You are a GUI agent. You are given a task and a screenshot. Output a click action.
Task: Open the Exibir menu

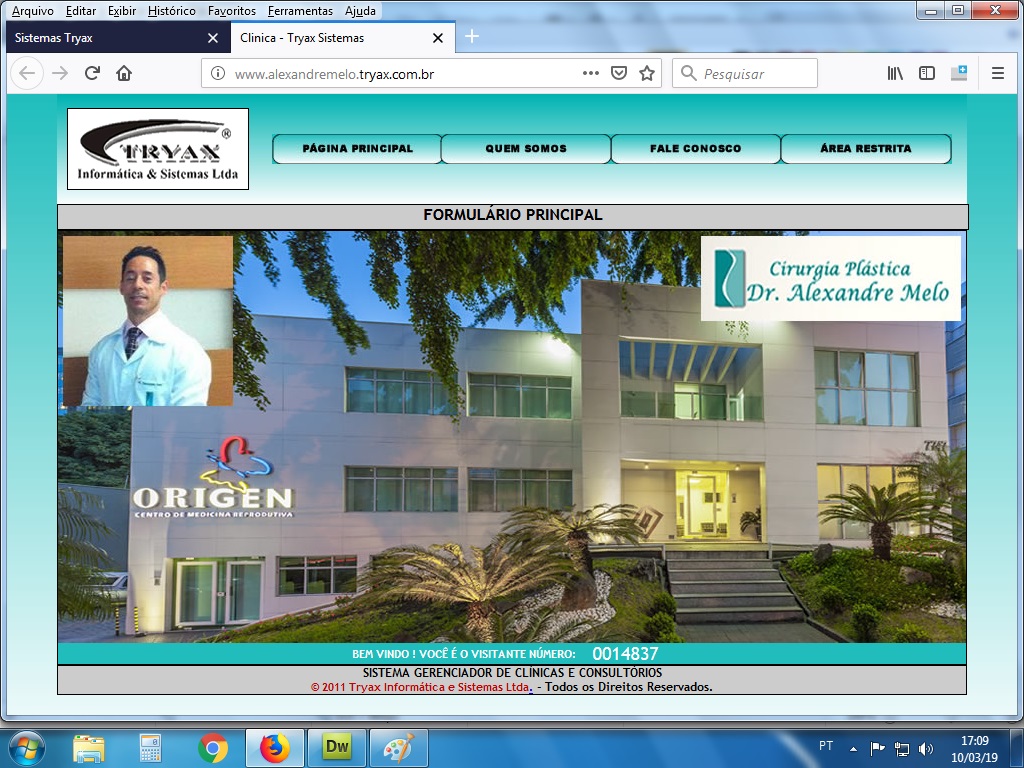(122, 10)
